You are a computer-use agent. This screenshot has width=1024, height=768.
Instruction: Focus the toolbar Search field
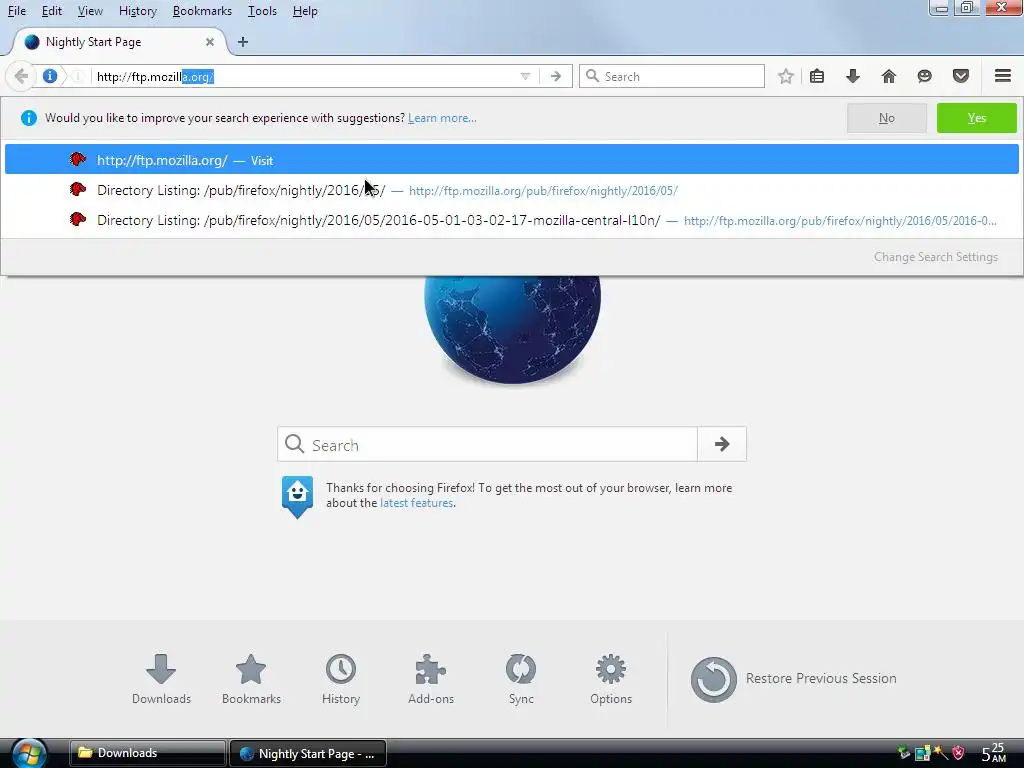point(671,76)
